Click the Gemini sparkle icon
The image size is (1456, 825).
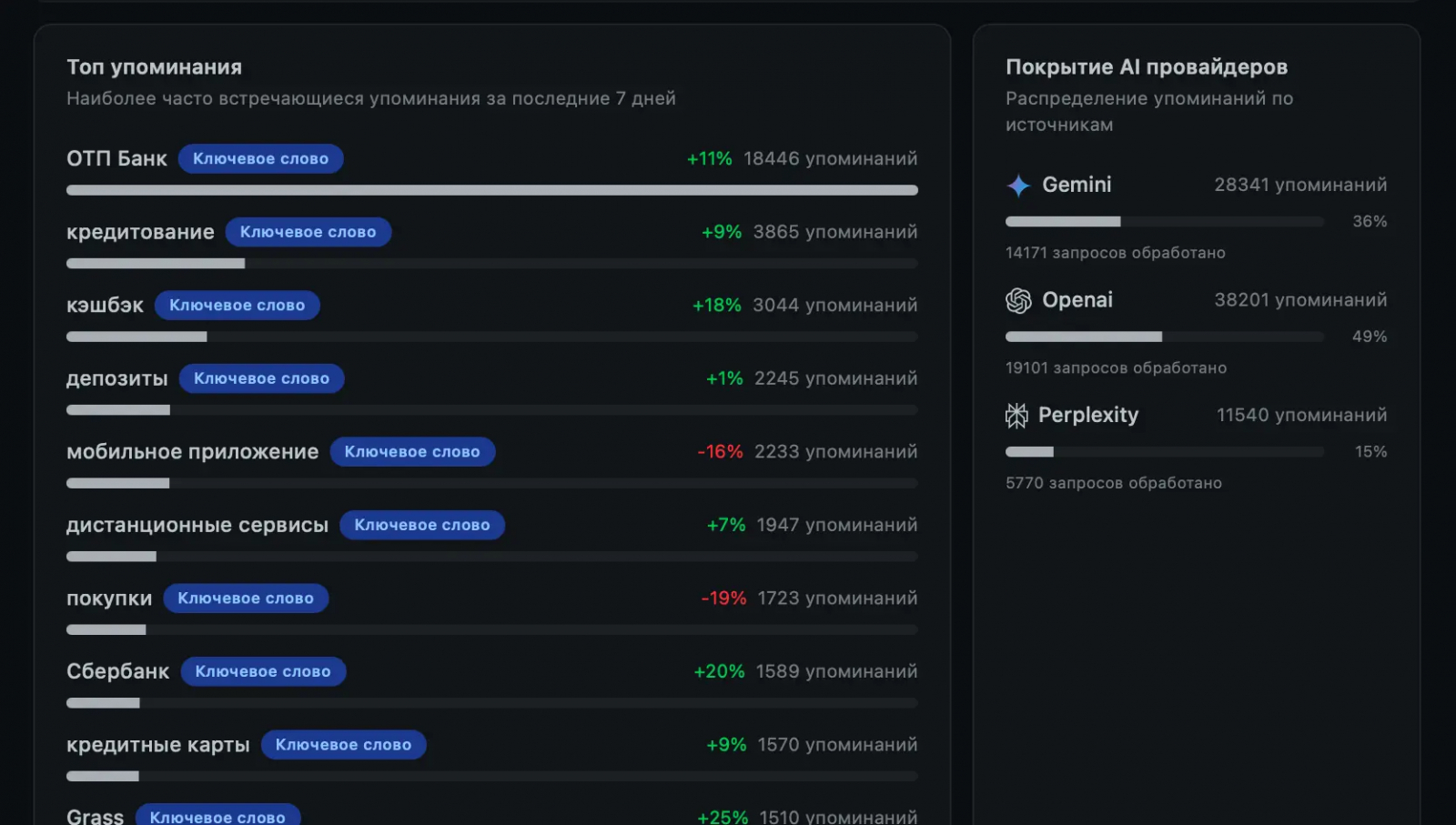pyautogui.click(x=1017, y=186)
